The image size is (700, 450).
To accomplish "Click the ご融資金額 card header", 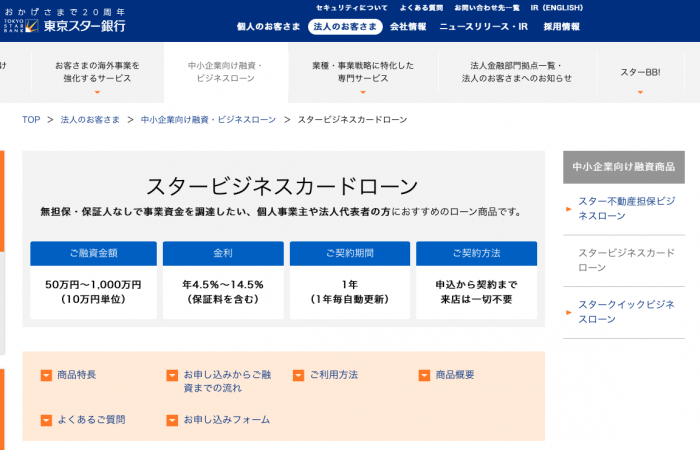I will pos(93,253).
